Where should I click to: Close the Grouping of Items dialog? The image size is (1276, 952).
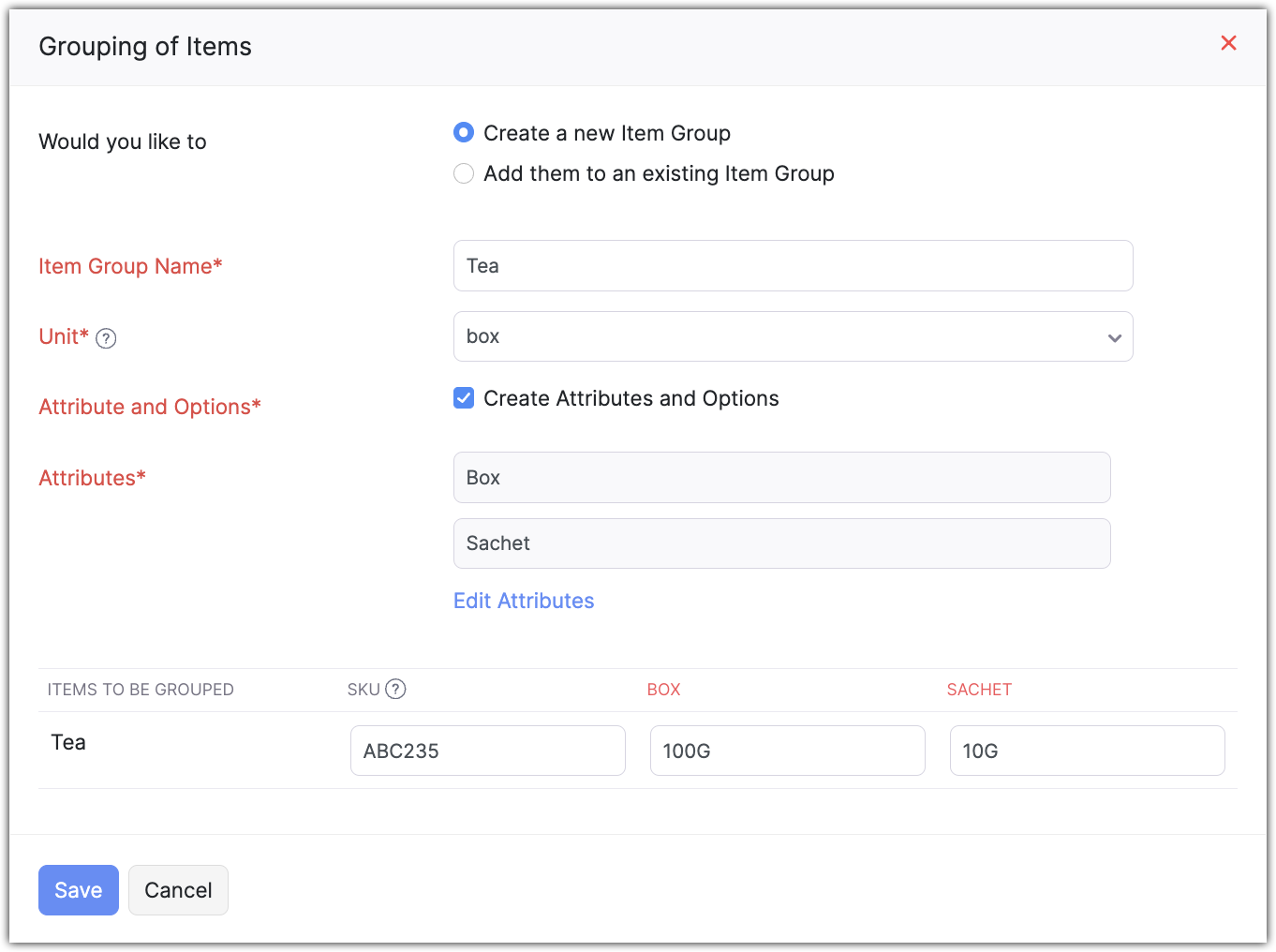point(1228,43)
